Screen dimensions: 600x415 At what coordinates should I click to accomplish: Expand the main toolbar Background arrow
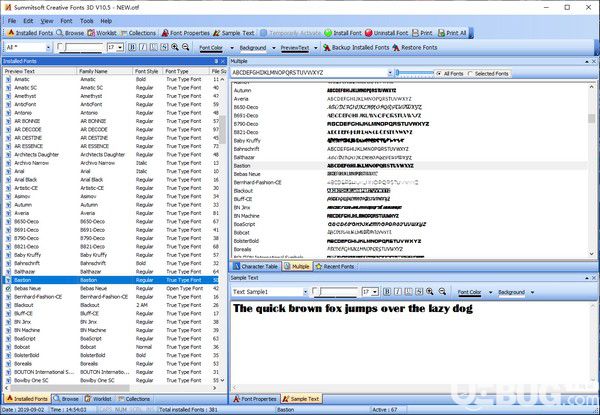273,48
